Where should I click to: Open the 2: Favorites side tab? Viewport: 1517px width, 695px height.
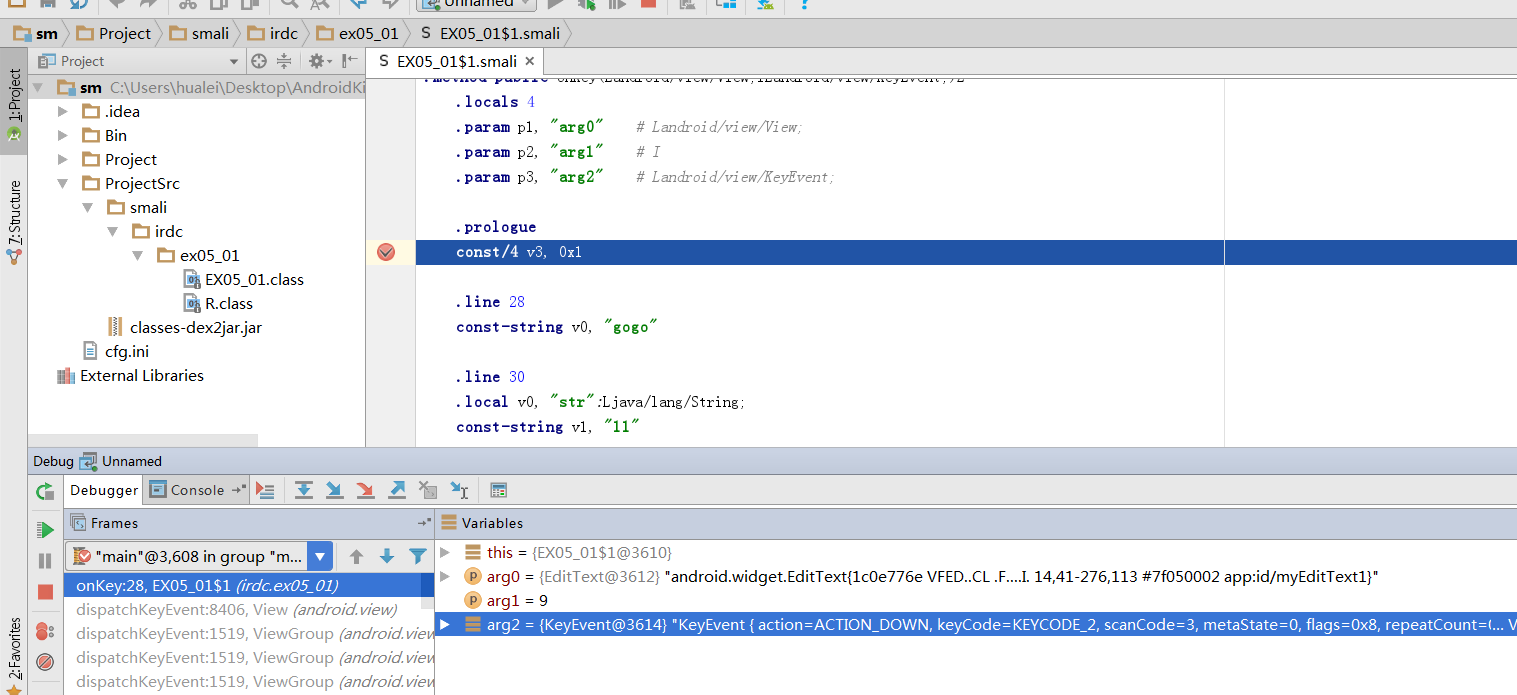click(14, 655)
